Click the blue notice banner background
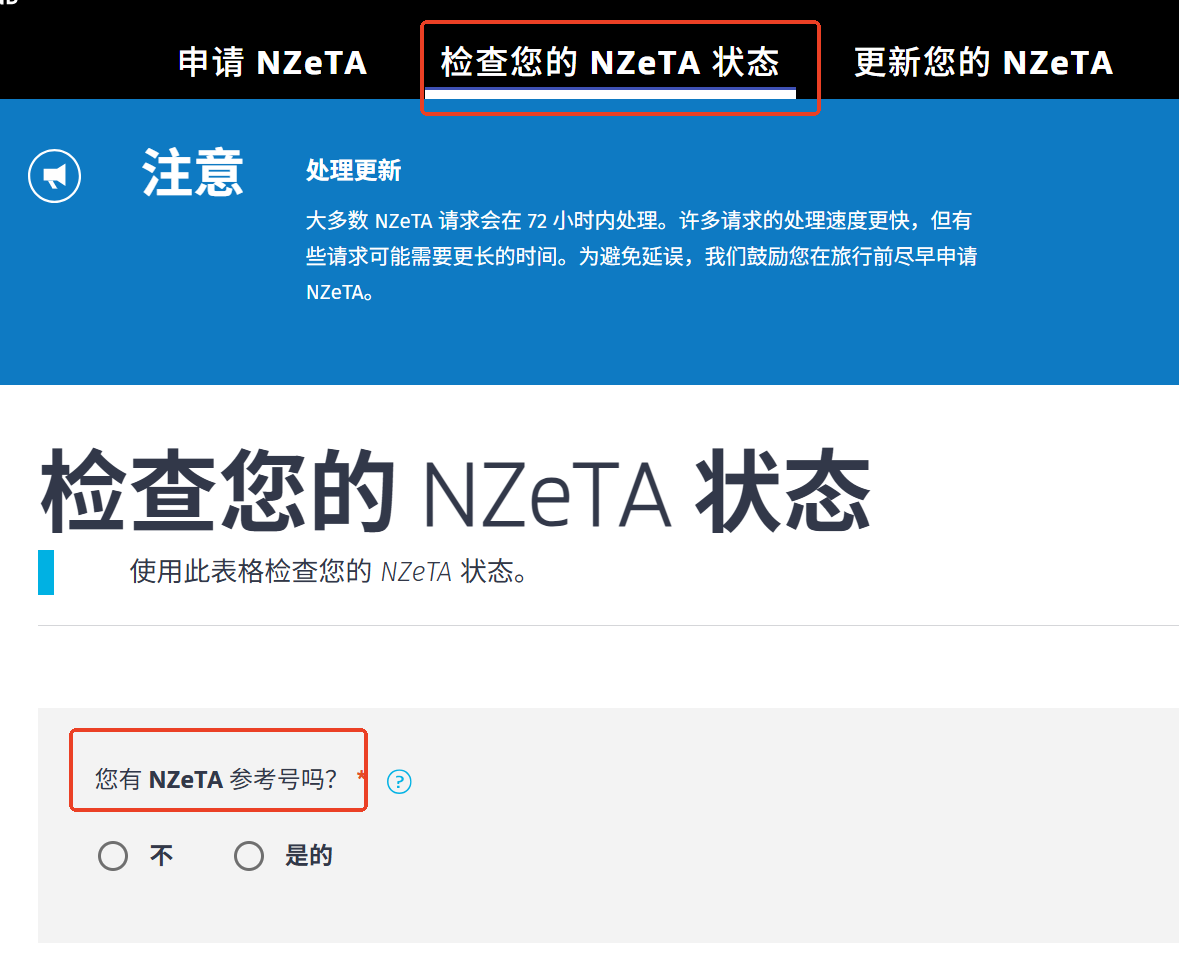 coord(1050,300)
